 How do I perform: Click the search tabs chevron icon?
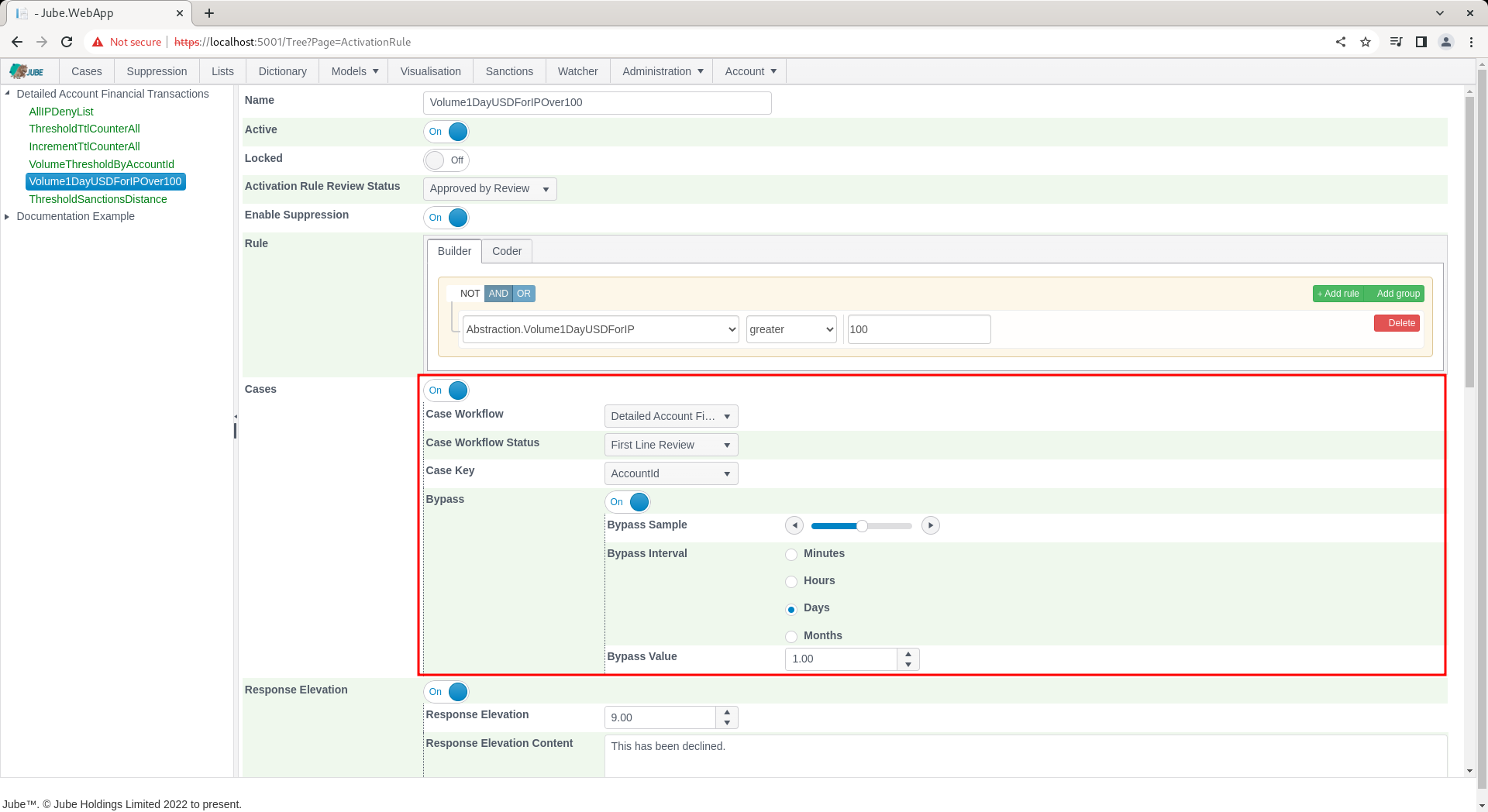point(1440,13)
